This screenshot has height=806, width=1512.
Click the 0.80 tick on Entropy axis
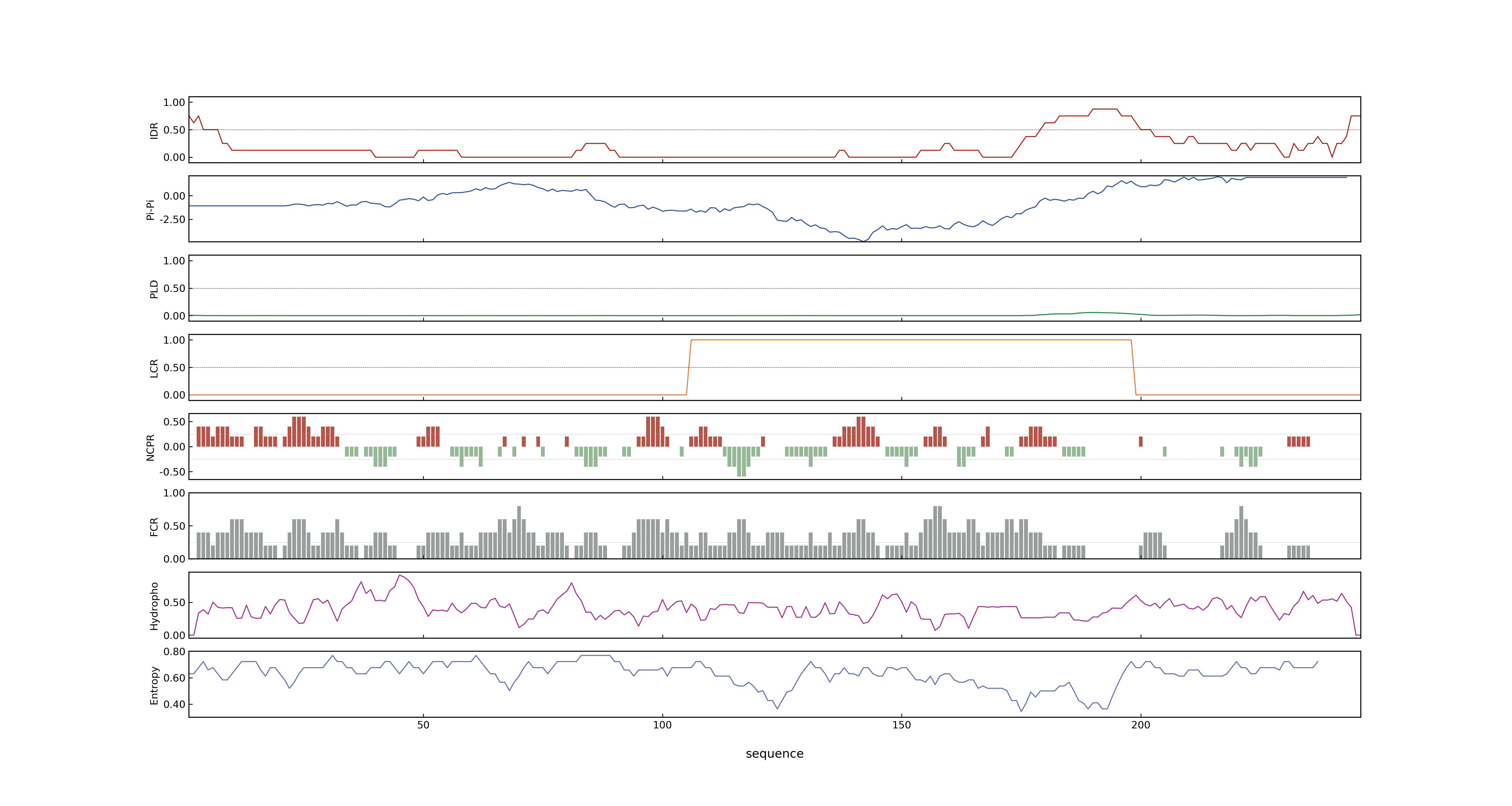(174, 651)
